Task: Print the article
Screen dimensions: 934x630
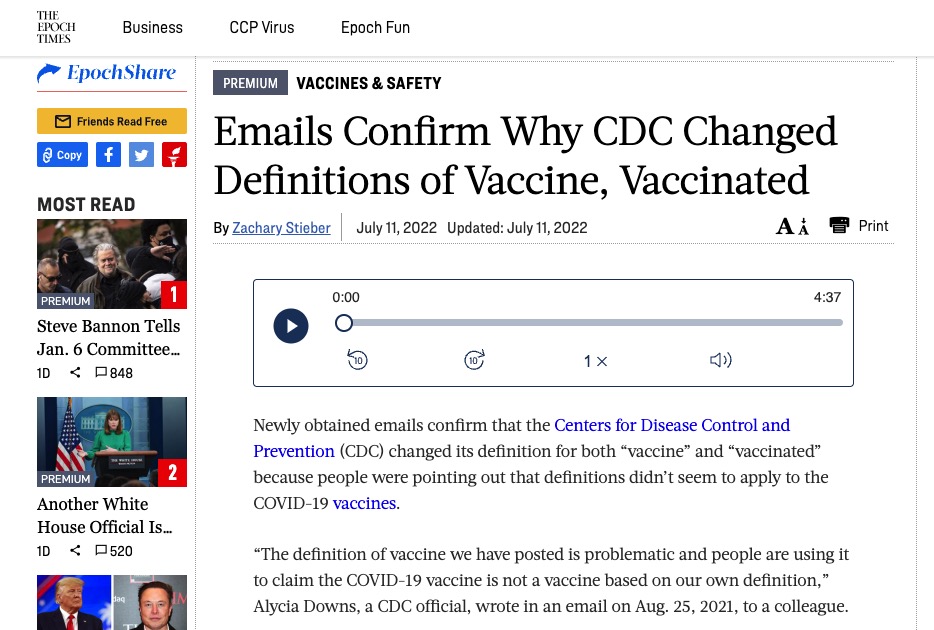Action: click(858, 226)
